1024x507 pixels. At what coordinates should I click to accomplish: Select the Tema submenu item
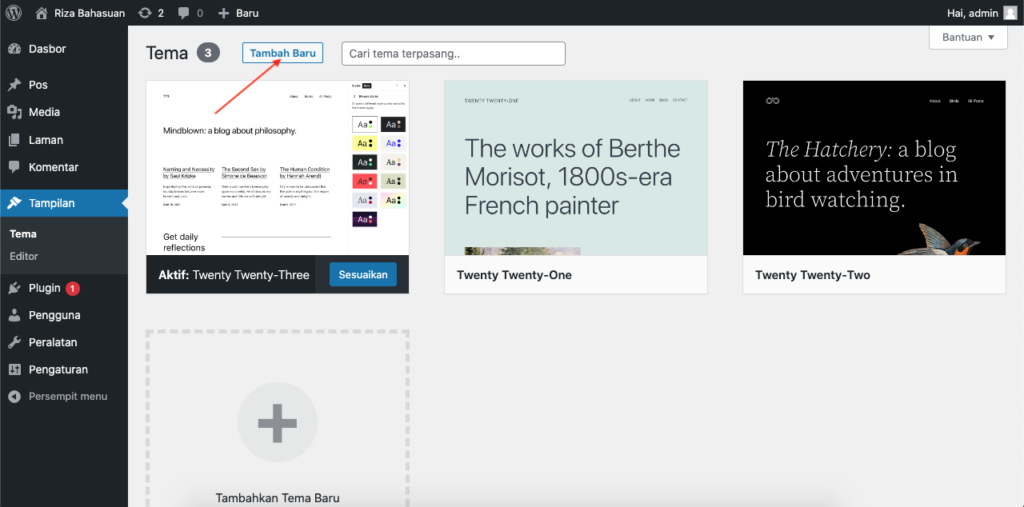[23, 234]
